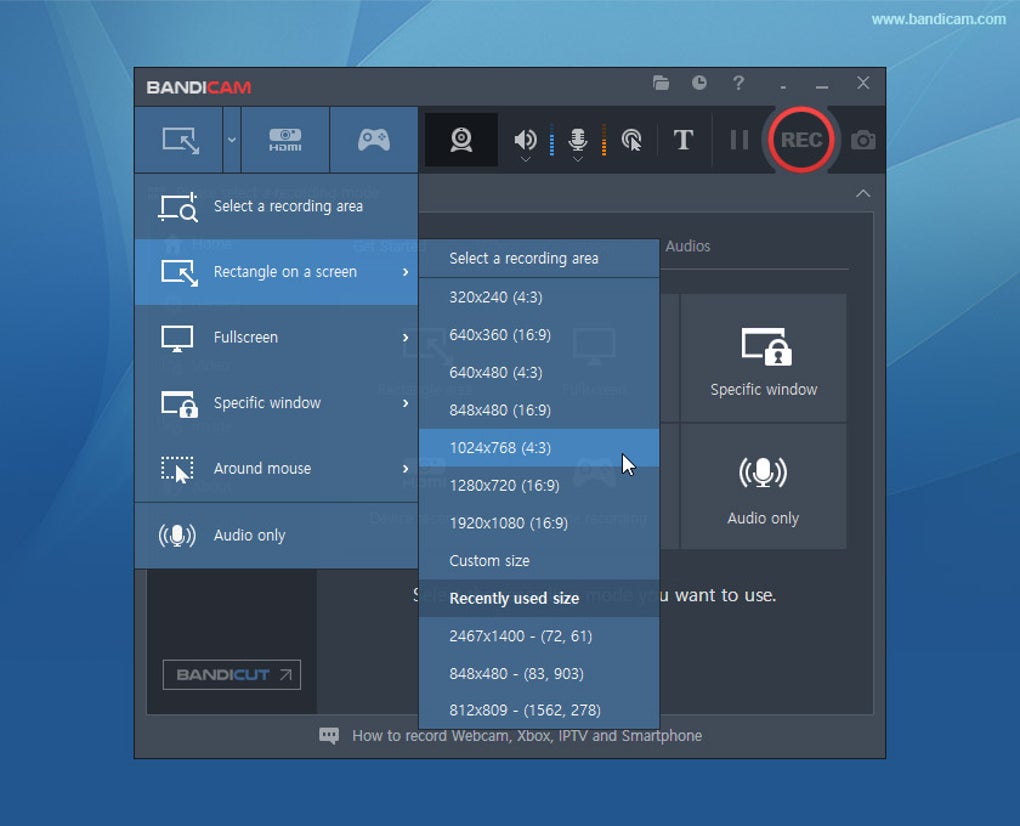This screenshot has width=1020, height=826.
Task: Select the microphone icon
Action: tap(577, 138)
